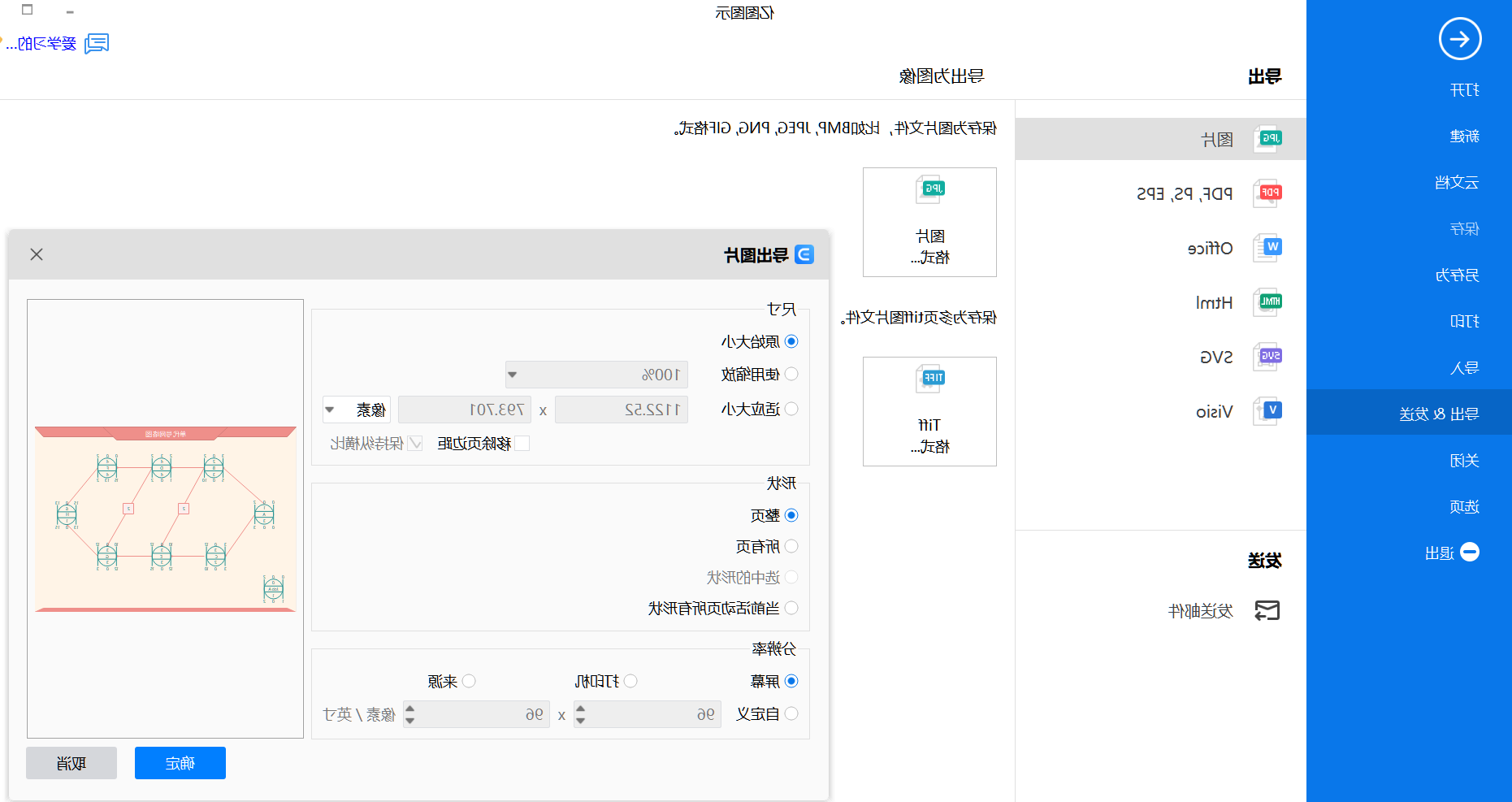Viewport: 1512px width, 802px height.
Task: Toggle 移除页边距 checkbox
Action: pos(522,443)
